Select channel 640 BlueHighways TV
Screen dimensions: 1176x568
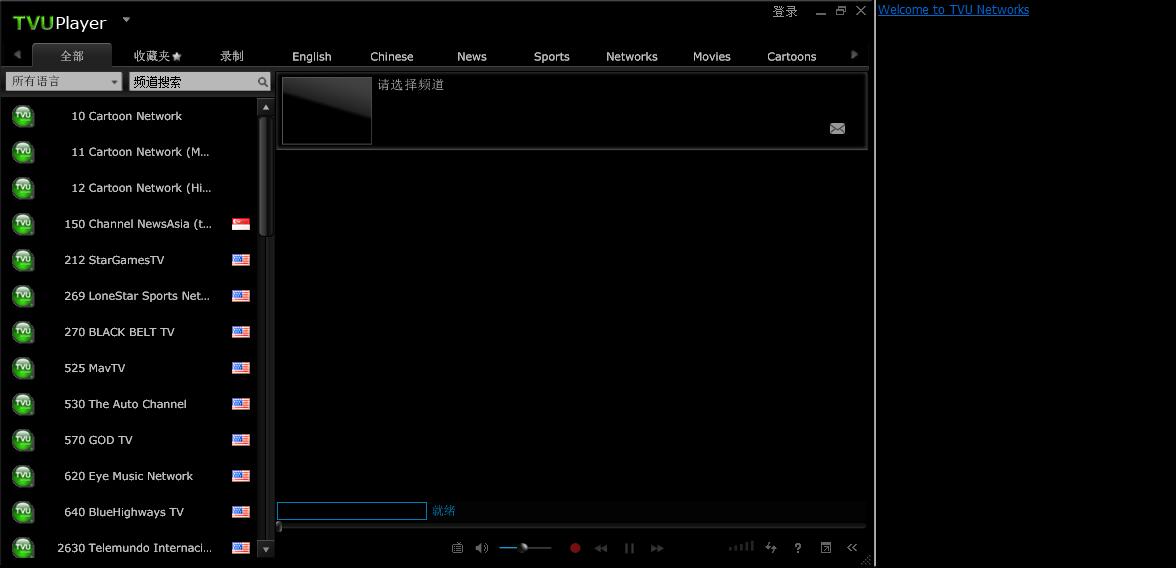(129, 512)
